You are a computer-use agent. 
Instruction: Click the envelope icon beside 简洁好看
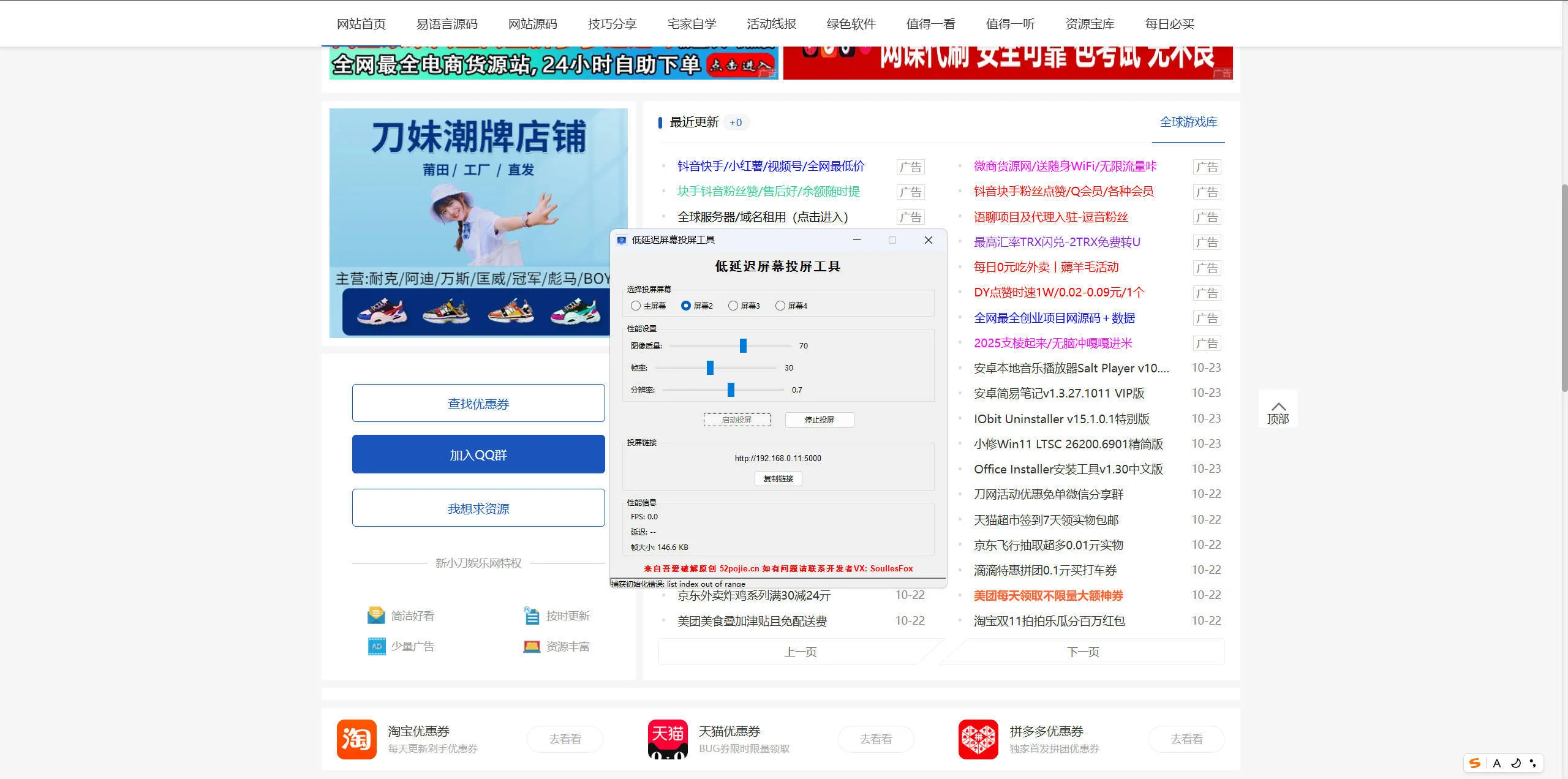[375, 615]
